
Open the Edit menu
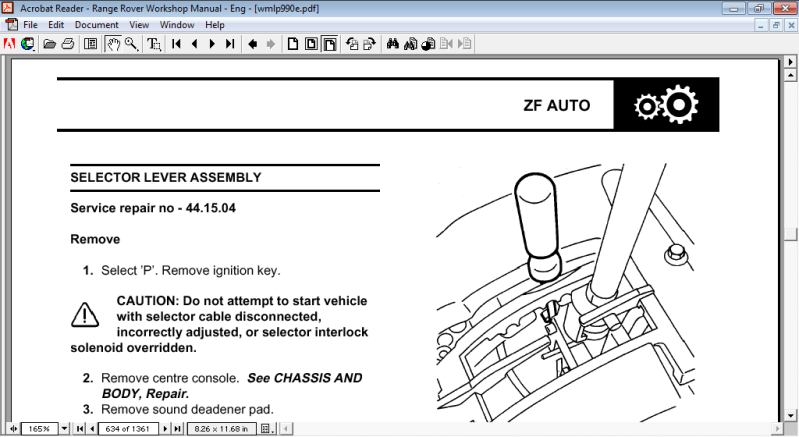(x=56, y=24)
